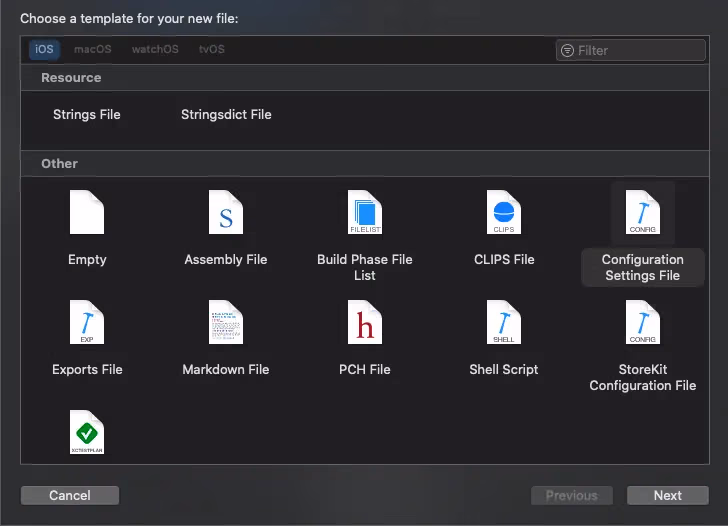The height and width of the screenshot is (526, 728).
Task: Switch to the iOS platform tab
Action: click(x=45, y=49)
